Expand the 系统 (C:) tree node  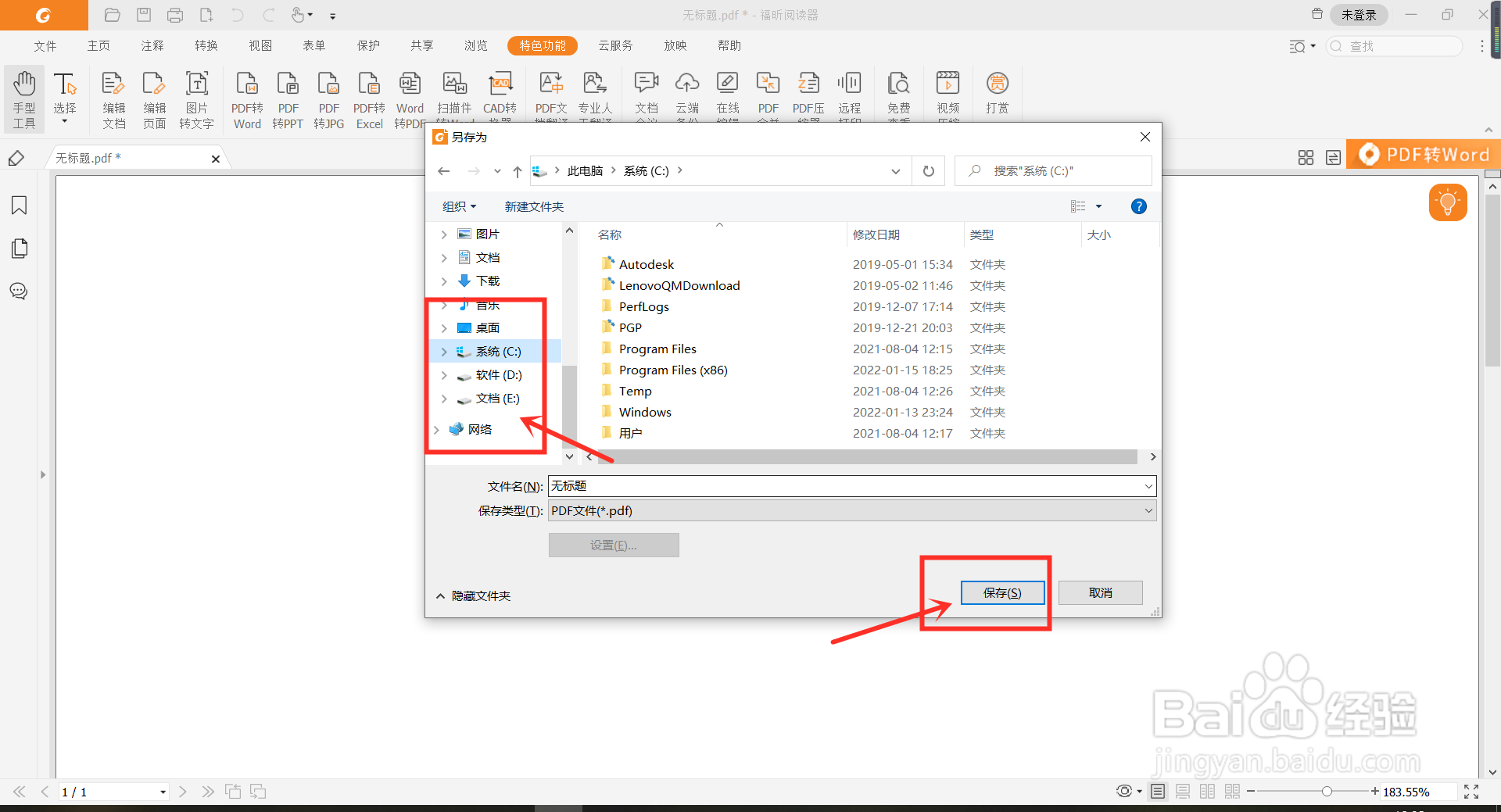click(x=444, y=352)
